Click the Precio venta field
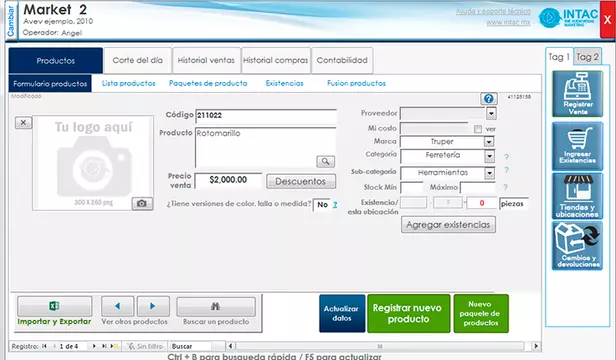Image resolution: width=616 pixels, height=360 pixels. (228, 180)
